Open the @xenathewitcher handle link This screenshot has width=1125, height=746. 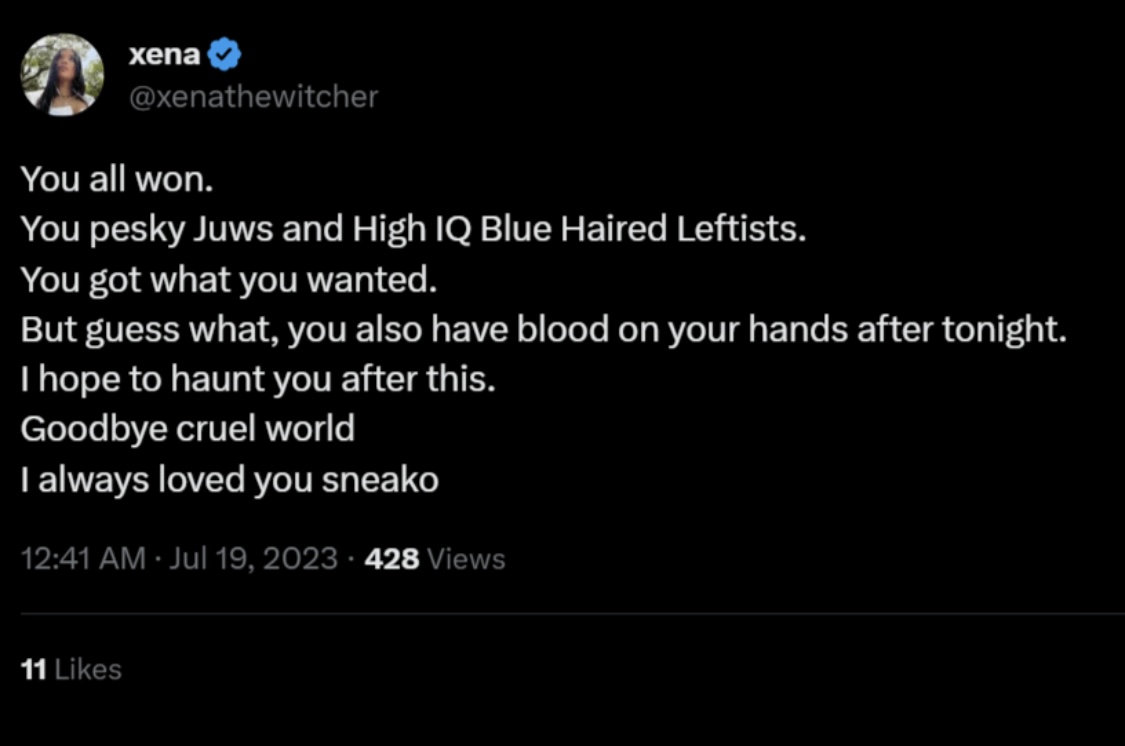(x=253, y=96)
